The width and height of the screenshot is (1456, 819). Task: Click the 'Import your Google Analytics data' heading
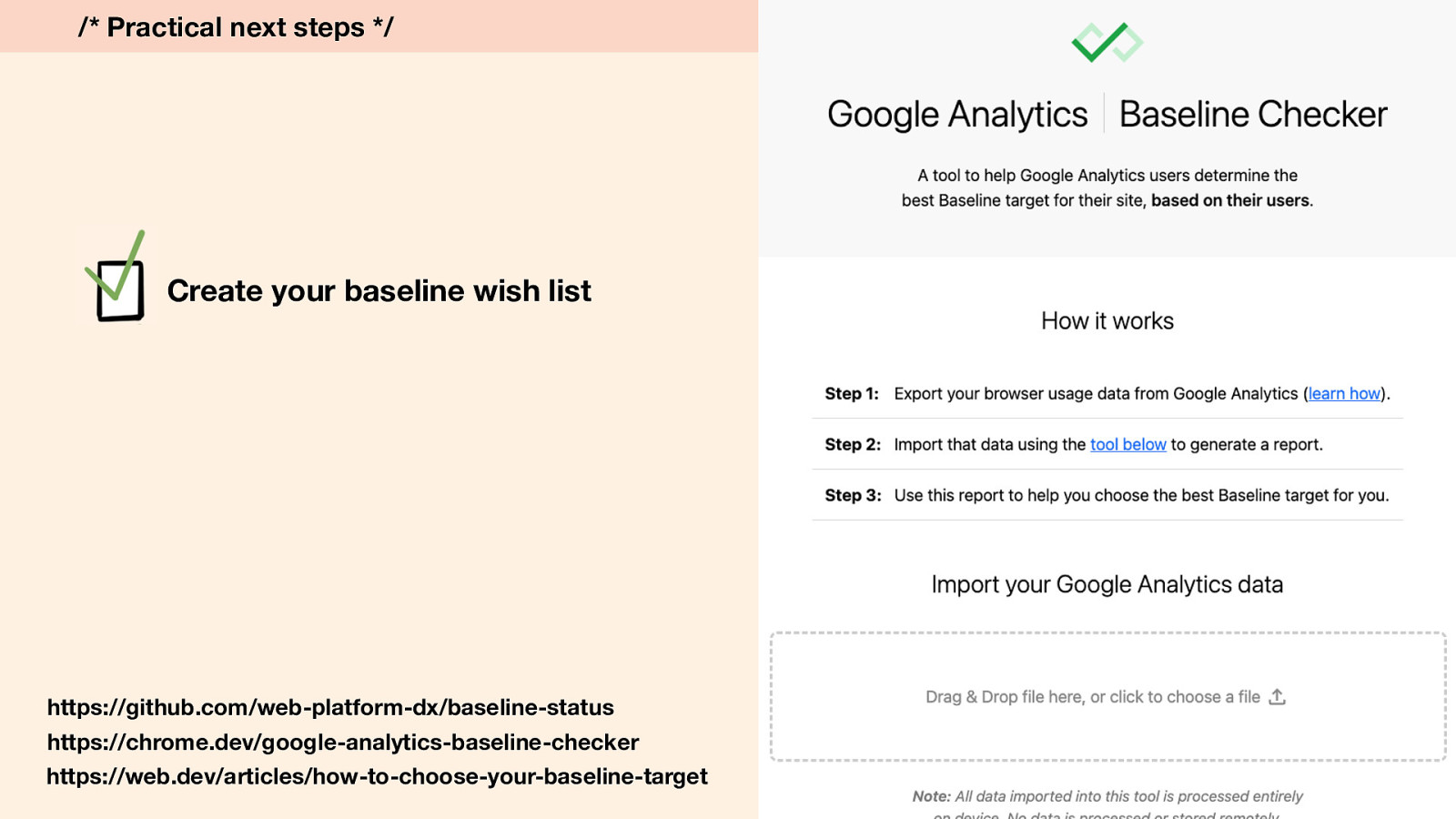(1107, 584)
